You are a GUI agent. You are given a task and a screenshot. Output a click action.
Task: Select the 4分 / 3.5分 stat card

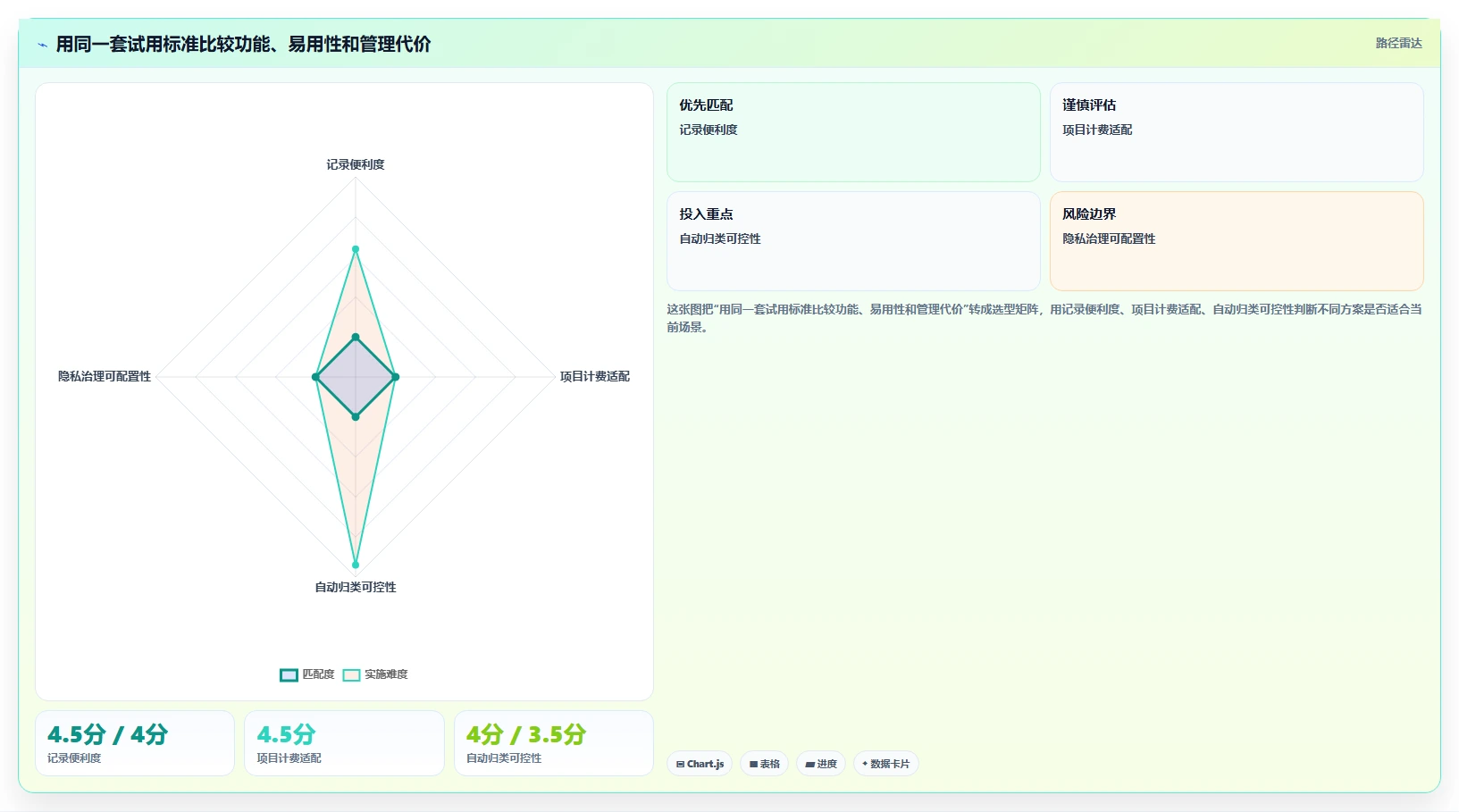(554, 743)
